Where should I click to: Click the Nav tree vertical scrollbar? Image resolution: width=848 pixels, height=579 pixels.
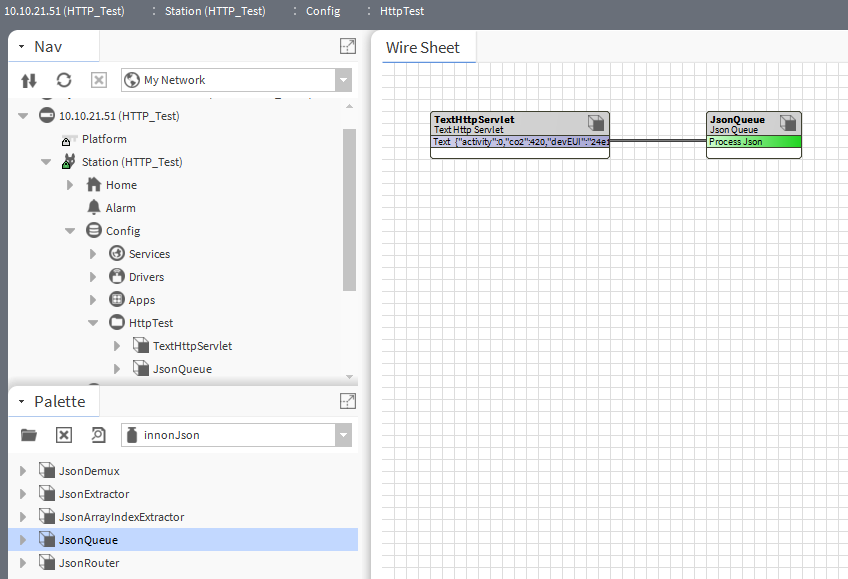click(349, 208)
